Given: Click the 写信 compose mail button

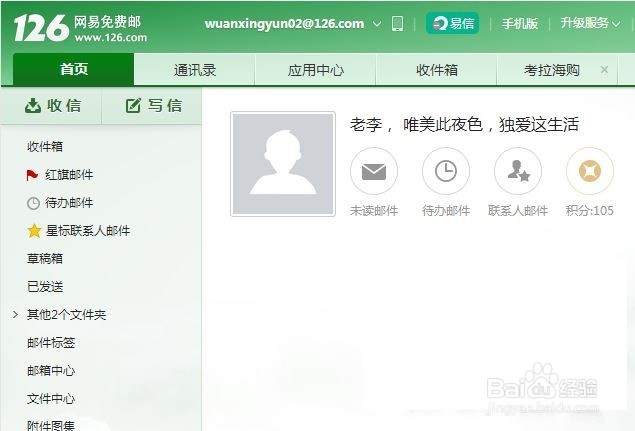Looking at the screenshot, I should point(153,106).
